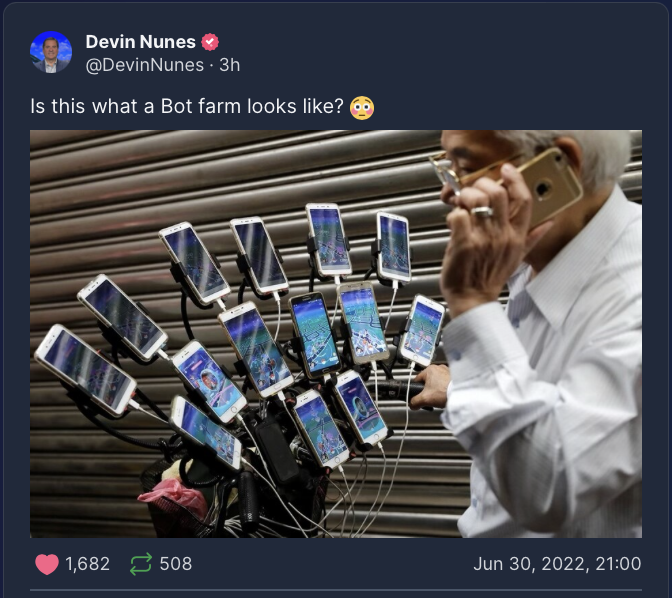
Task: Click the flushed face emoji
Action: pos(362,108)
